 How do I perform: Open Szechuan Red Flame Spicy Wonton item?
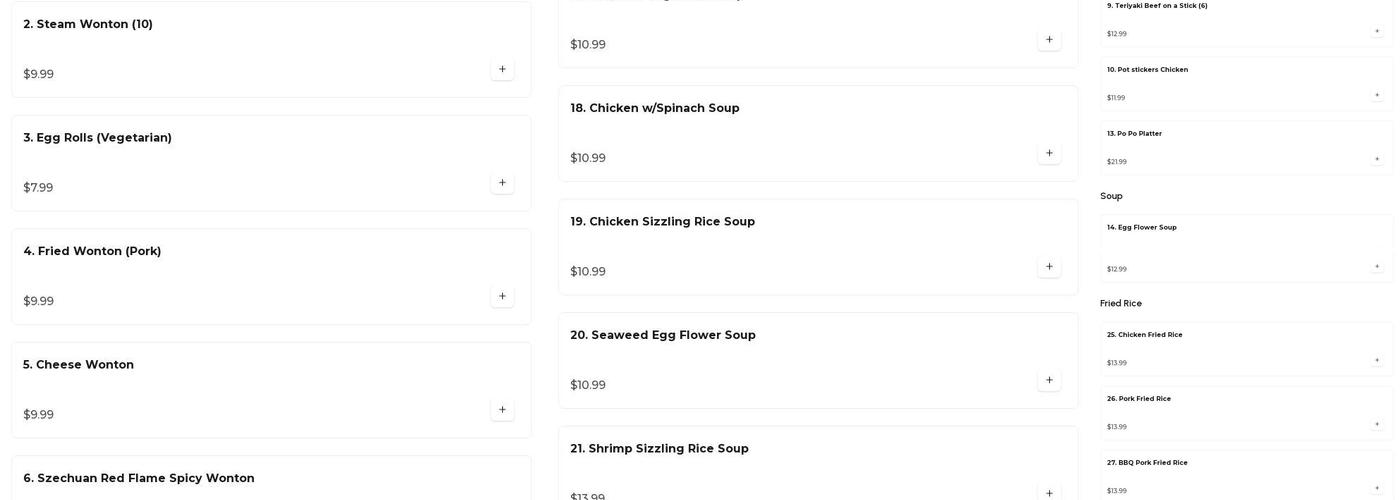(139, 478)
